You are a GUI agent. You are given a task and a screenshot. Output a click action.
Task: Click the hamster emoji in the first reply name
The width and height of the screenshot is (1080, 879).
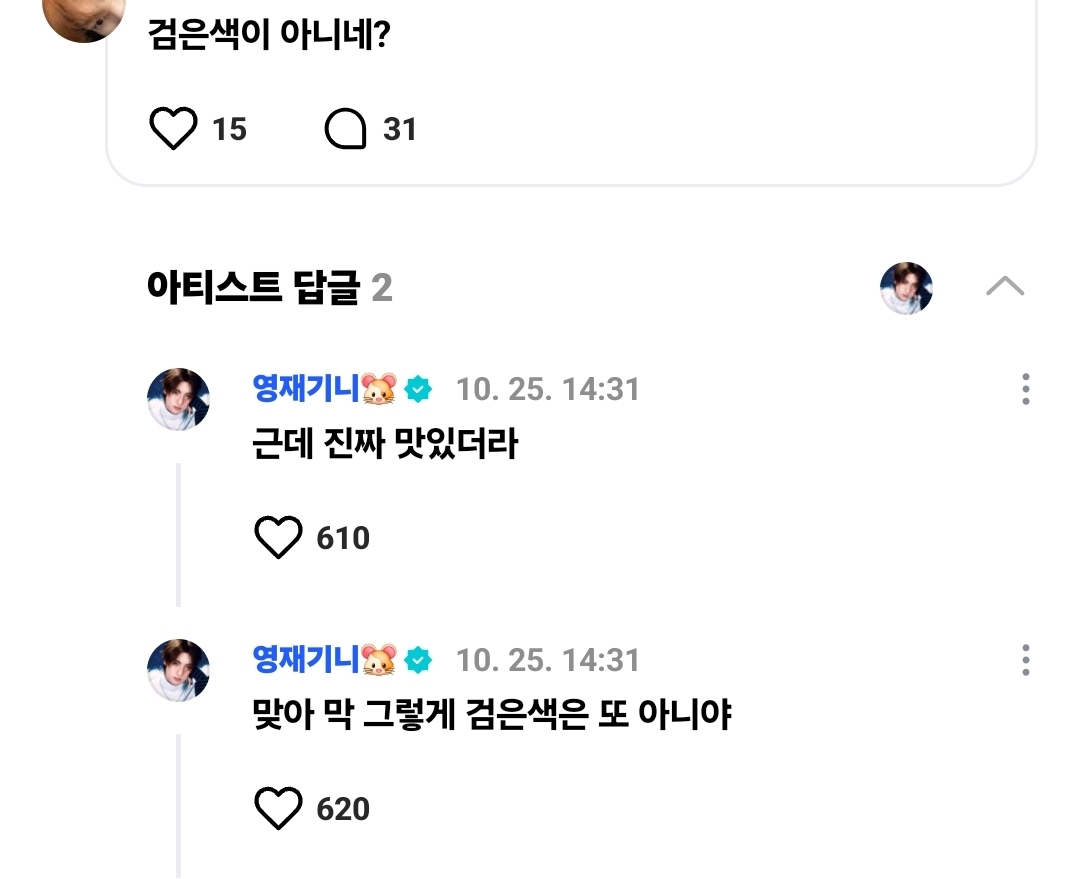[x=379, y=390]
